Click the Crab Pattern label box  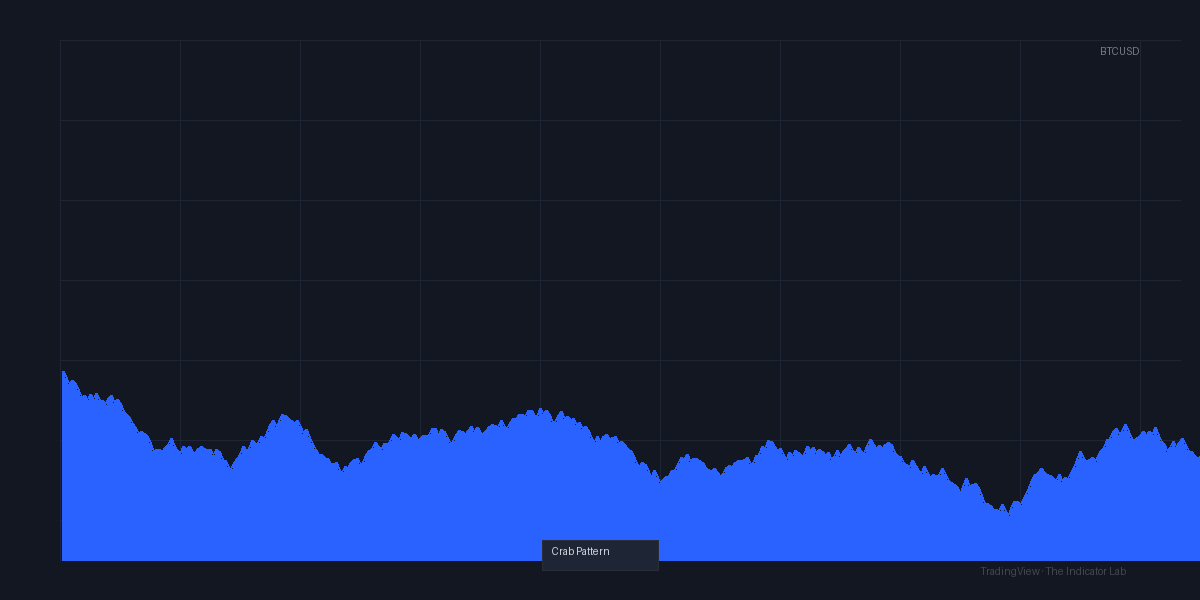click(x=600, y=555)
